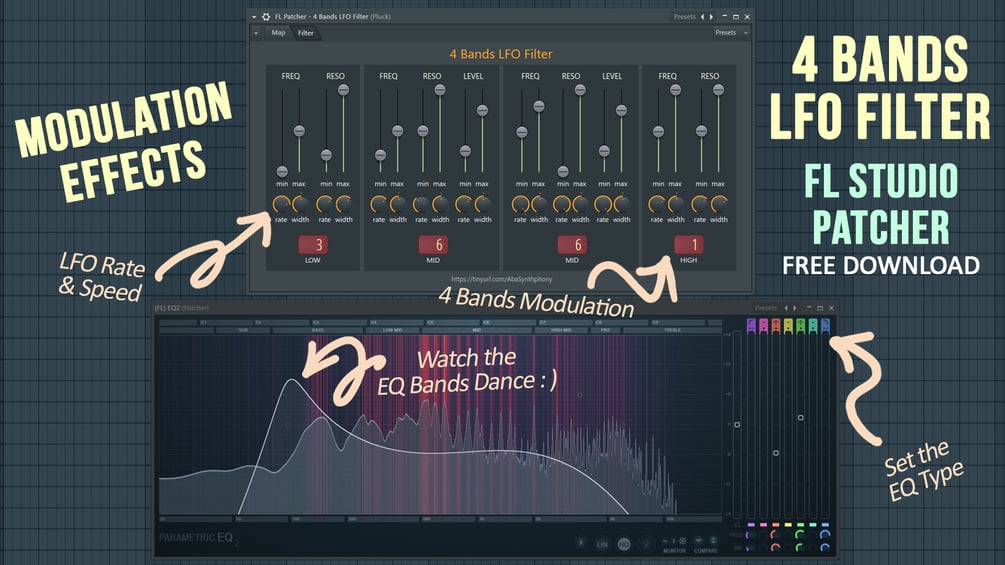Click LEVEL width knob in MID band beside HIGH
This screenshot has width=1005, height=565.
622,204
